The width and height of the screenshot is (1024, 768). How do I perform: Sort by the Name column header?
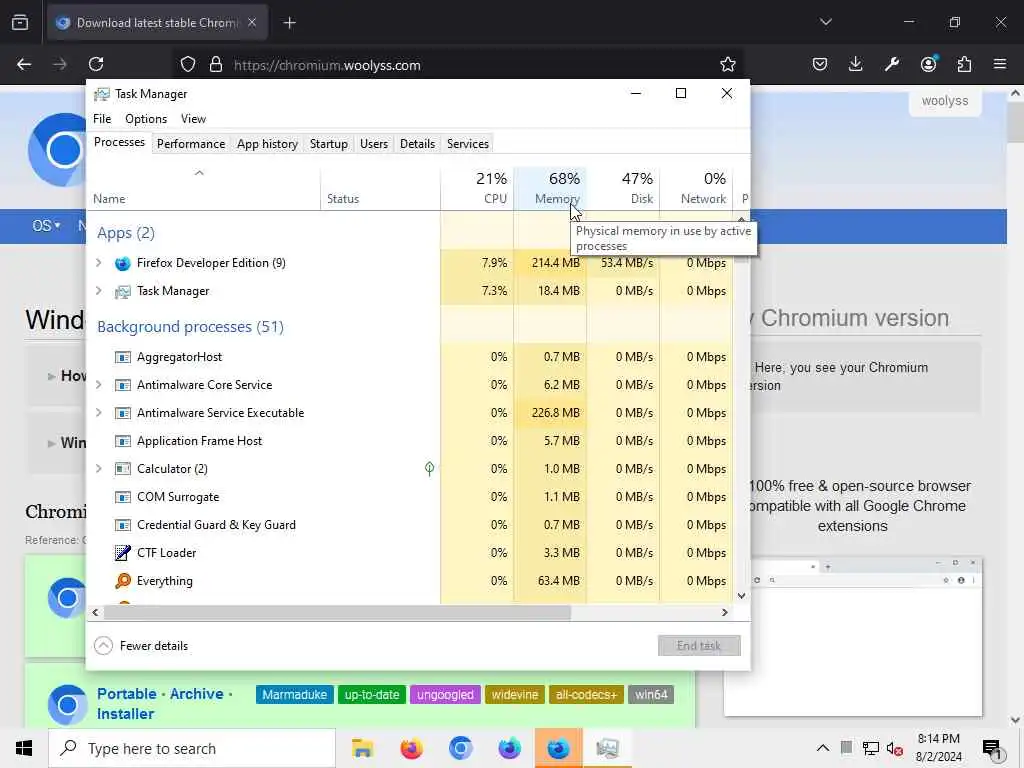coord(203,188)
